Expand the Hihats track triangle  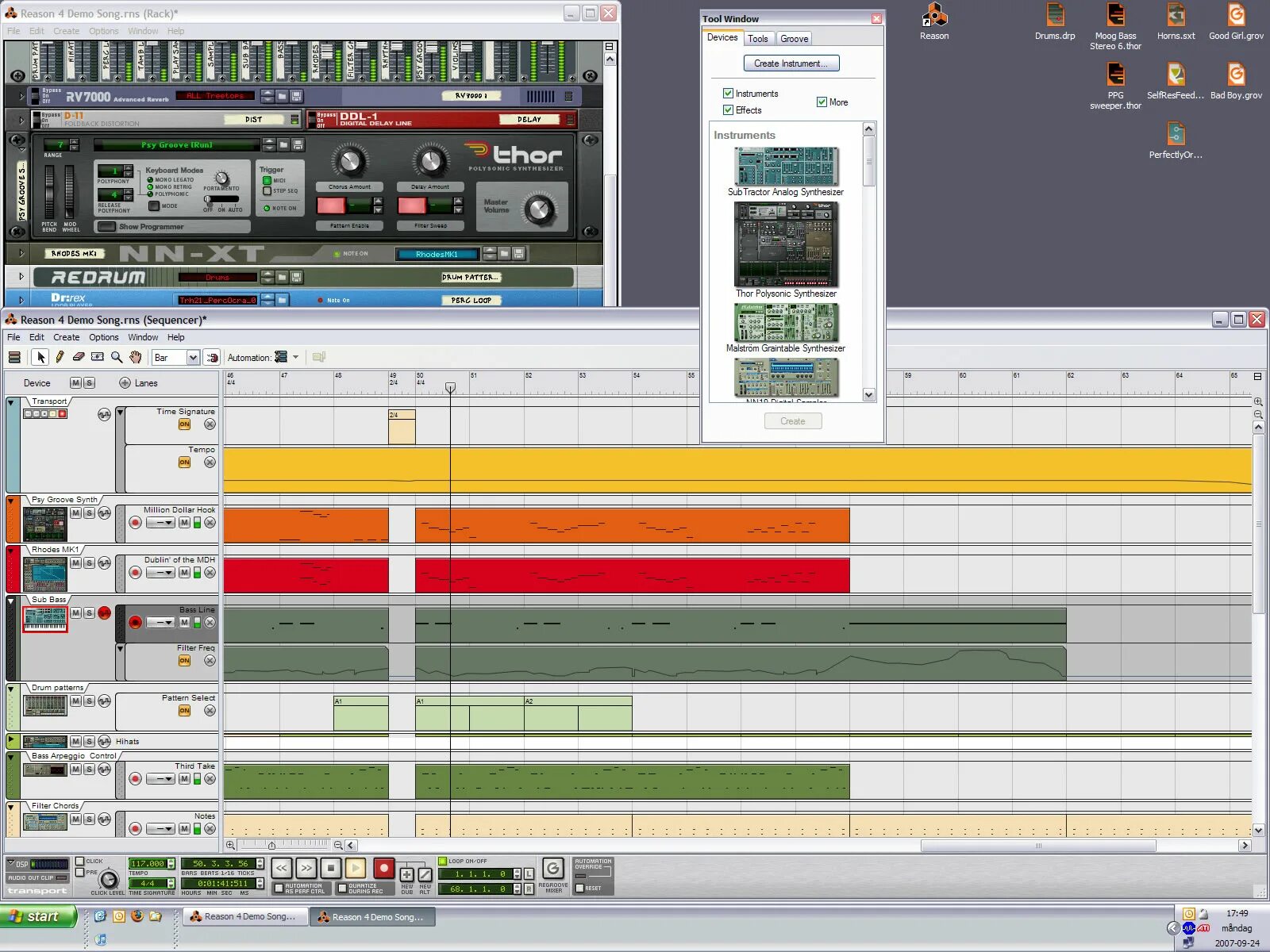click(x=12, y=741)
